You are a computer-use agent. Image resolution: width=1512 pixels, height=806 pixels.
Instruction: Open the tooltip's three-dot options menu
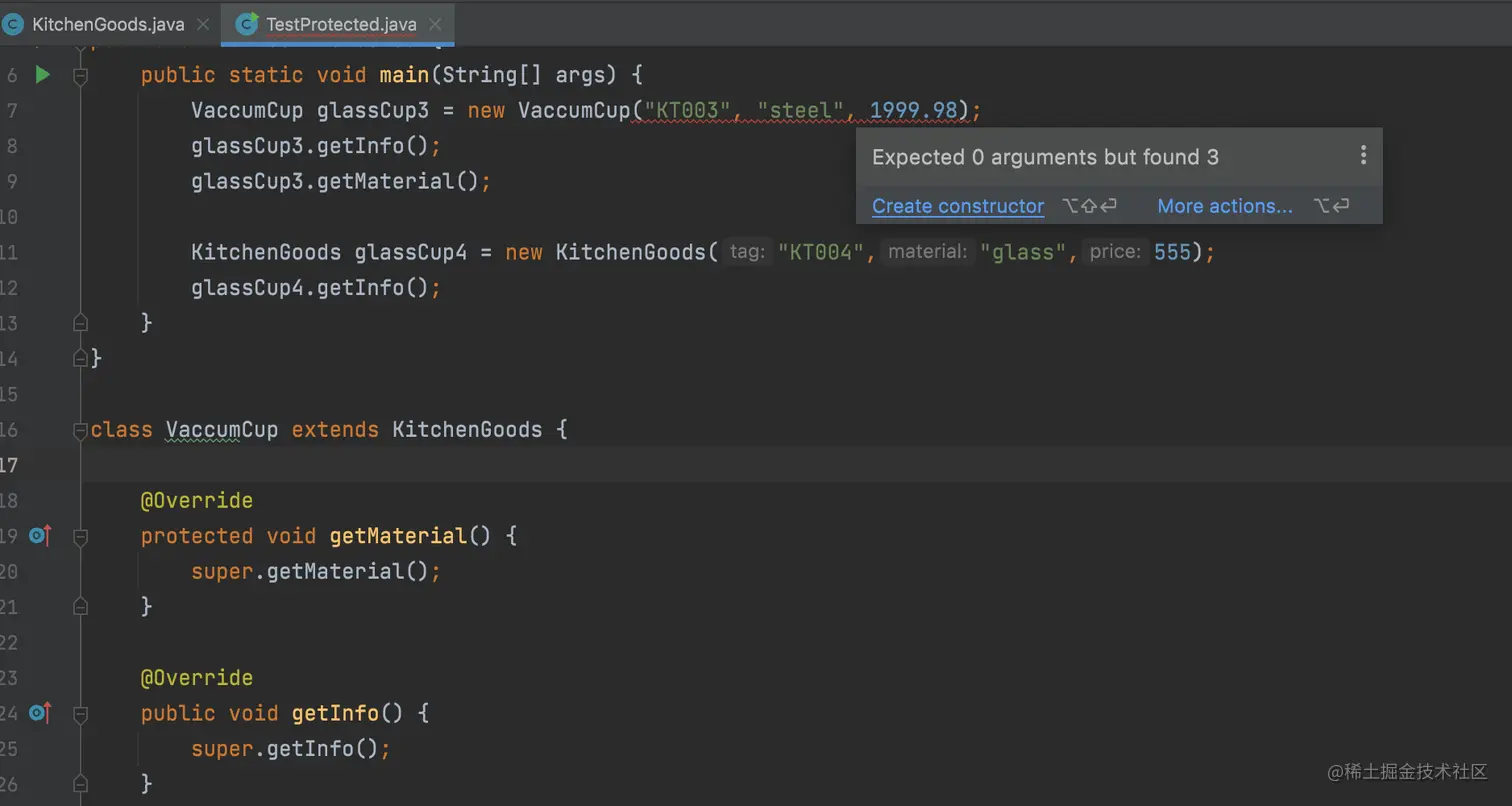coord(1363,155)
